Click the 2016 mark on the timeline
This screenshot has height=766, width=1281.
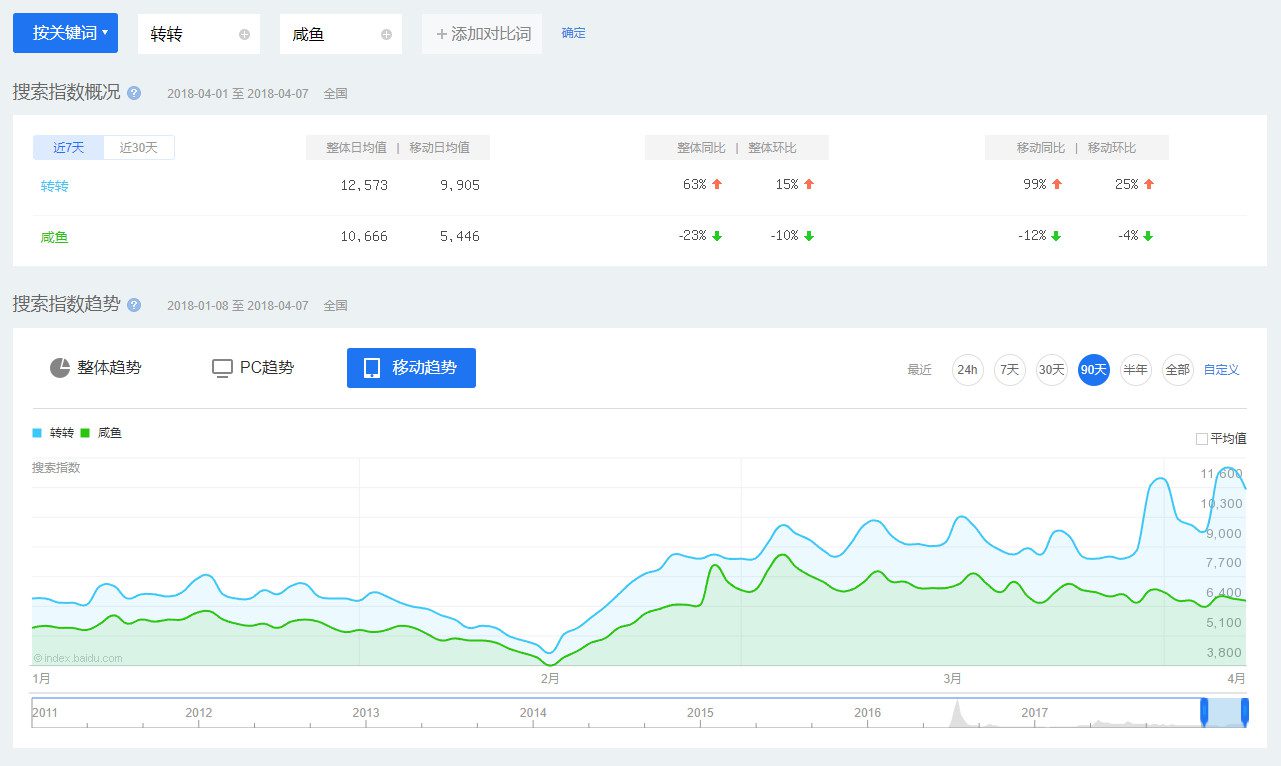pos(868,713)
